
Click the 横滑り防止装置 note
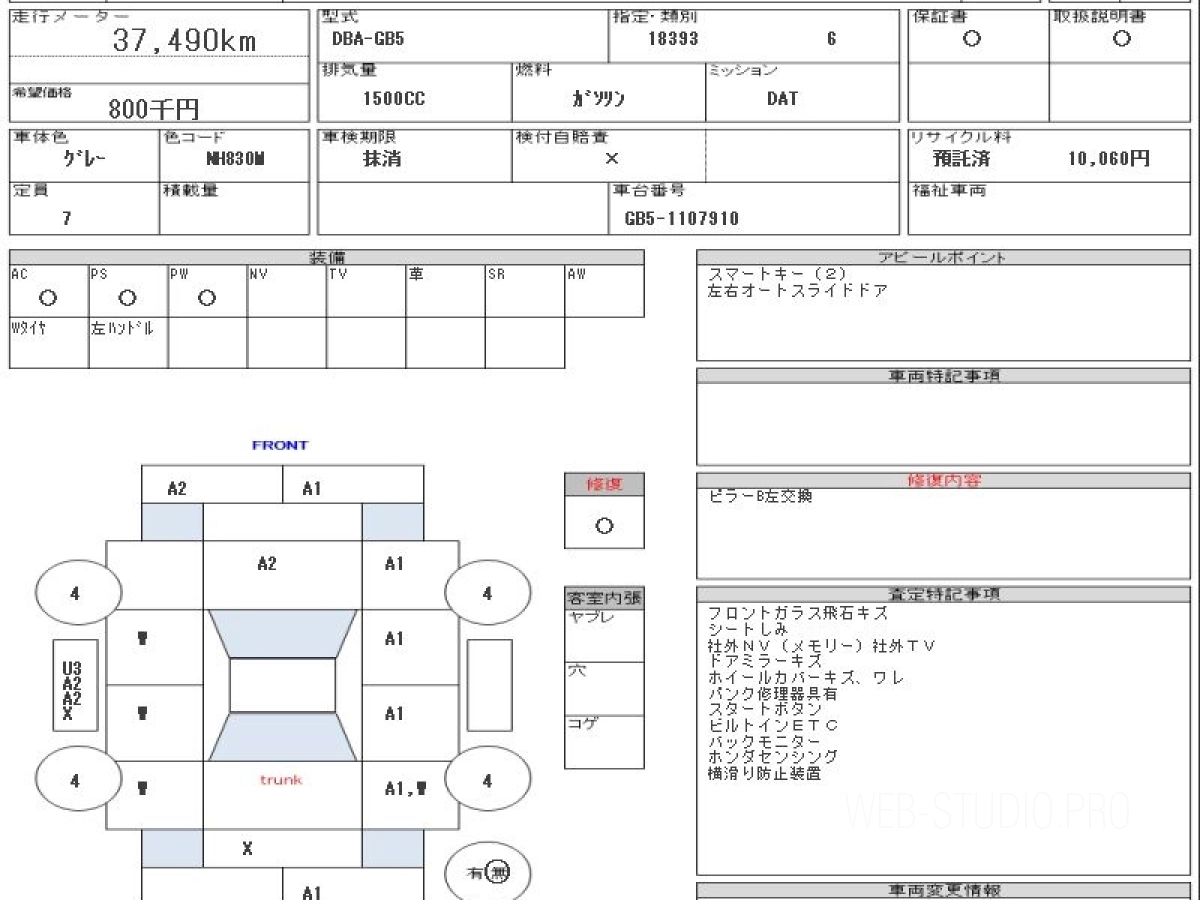click(x=764, y=773)
